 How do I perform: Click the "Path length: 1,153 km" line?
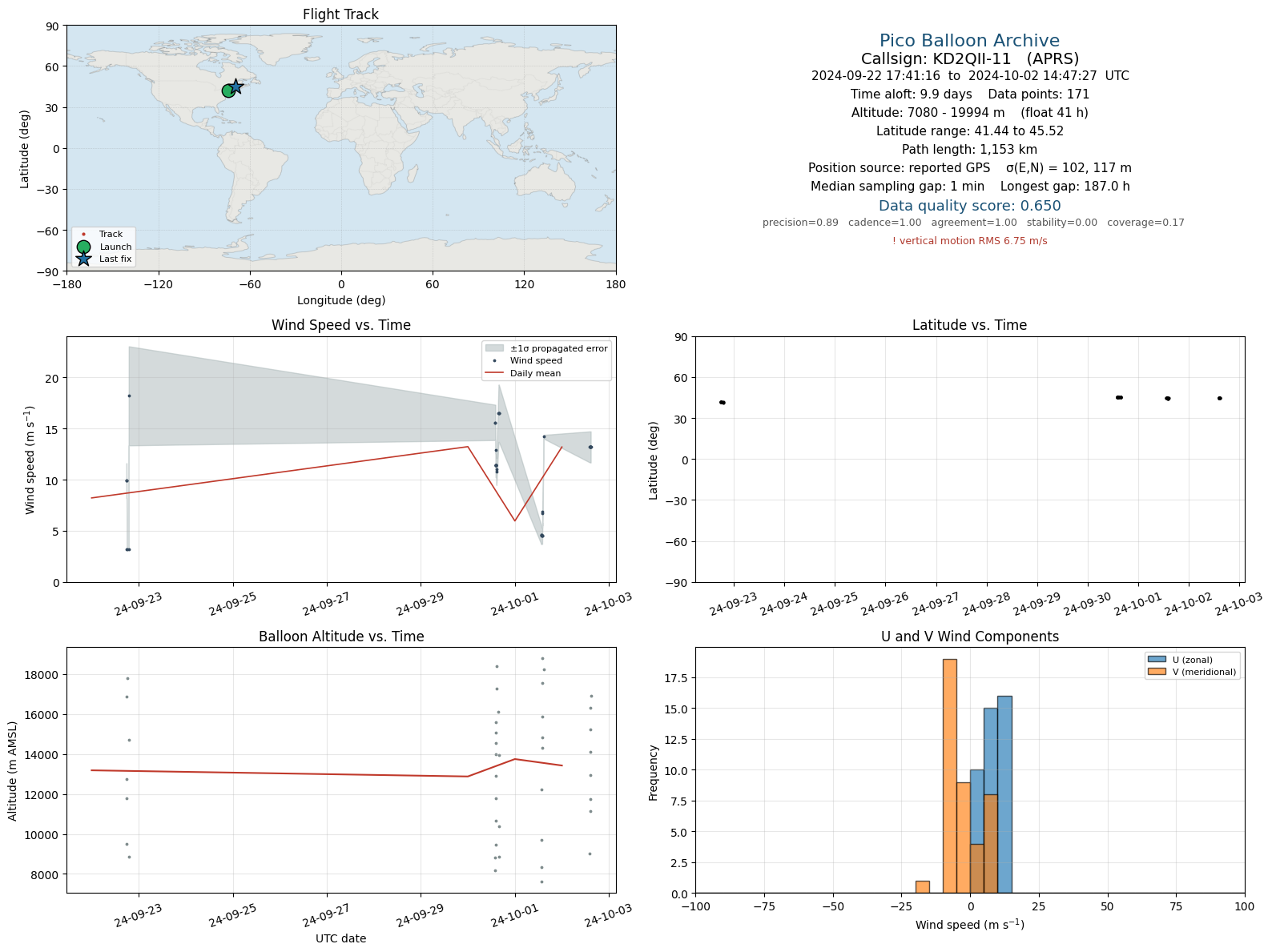pos(969,150)
